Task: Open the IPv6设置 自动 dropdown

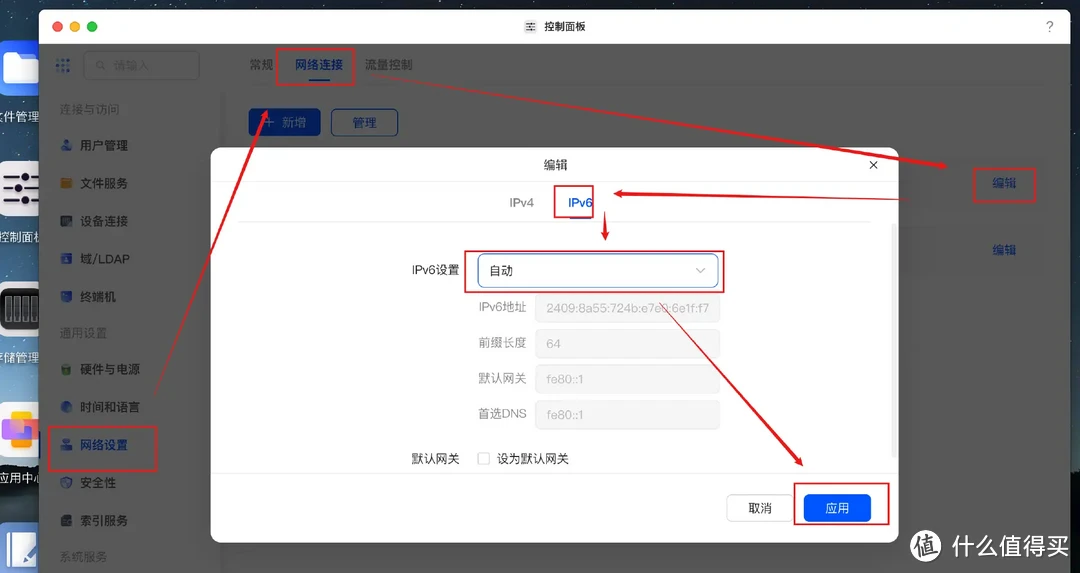Action: tap(598, 271)
